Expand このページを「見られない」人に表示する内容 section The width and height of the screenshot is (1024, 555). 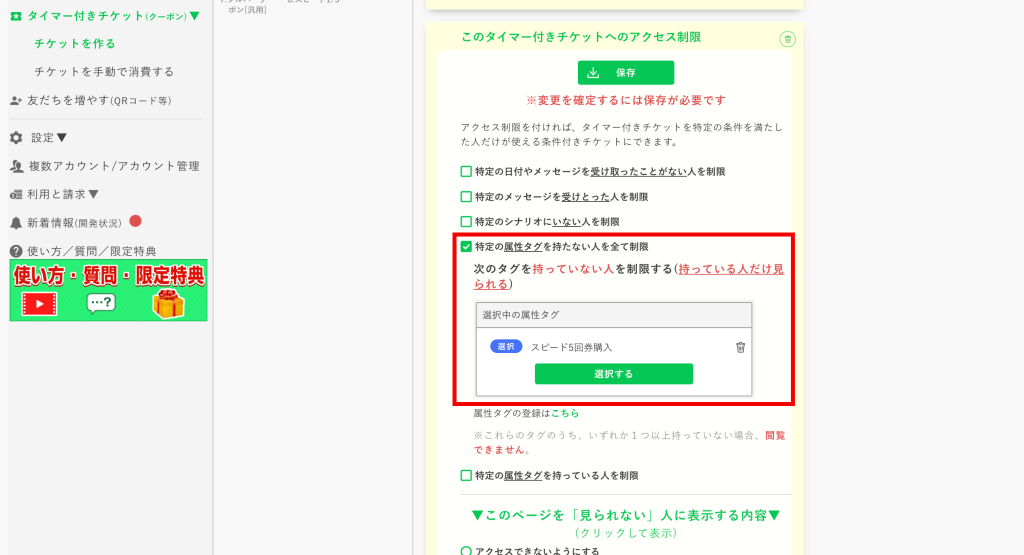coord(626,523)
